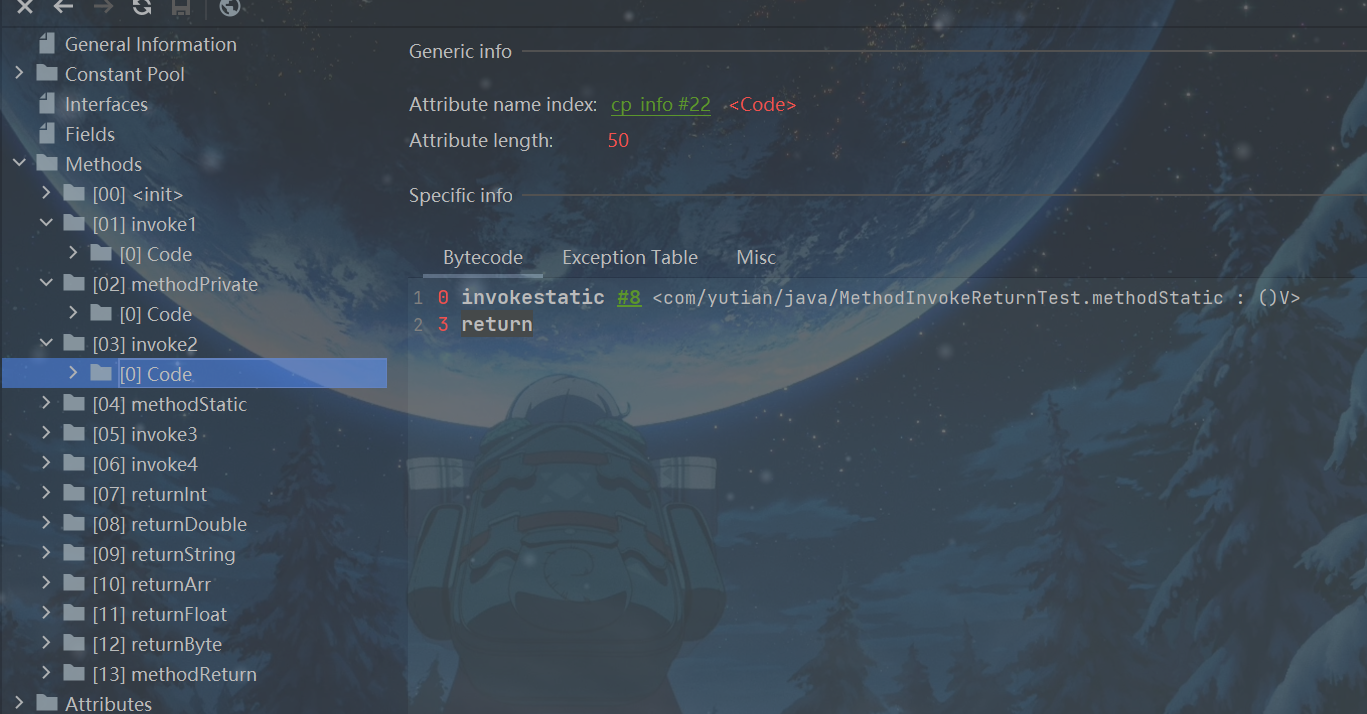Click the globe browser icon in toolbar
Screen dimensions: 1367x714
[229, 7]
